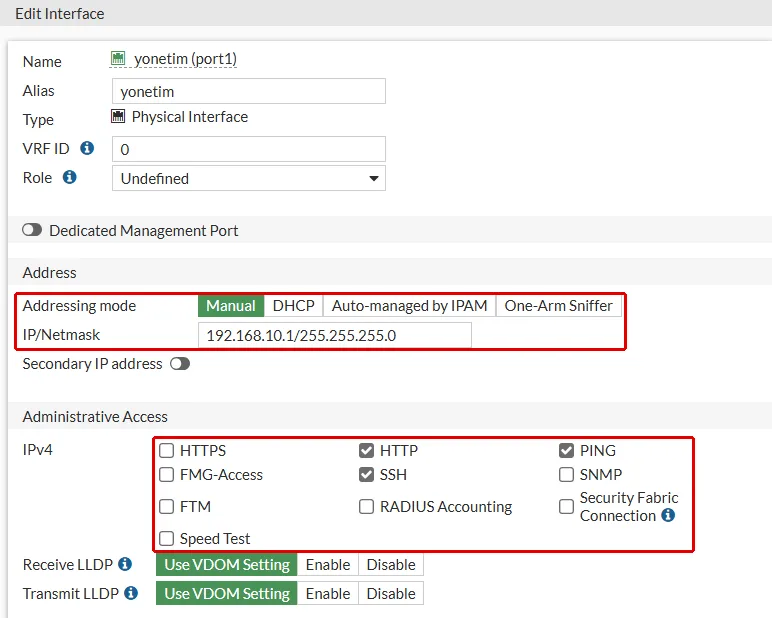The image size is (772, 618).
Task: Click the Transmit LLDP info icon
Action: (131, 593)
